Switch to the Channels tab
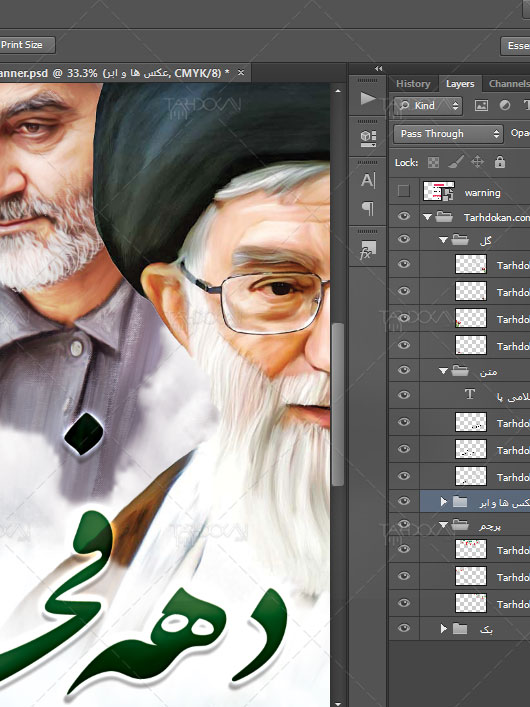The image size is (530, 707). 507,84
